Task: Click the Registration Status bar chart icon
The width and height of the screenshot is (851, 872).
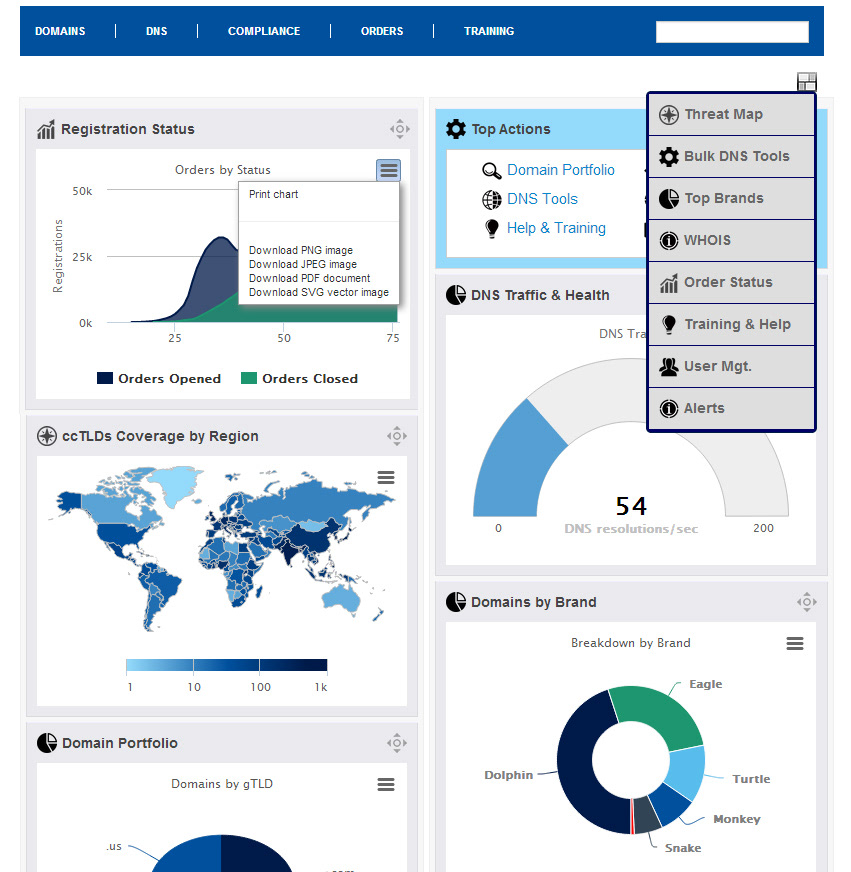Action: [x=46, y=129]
